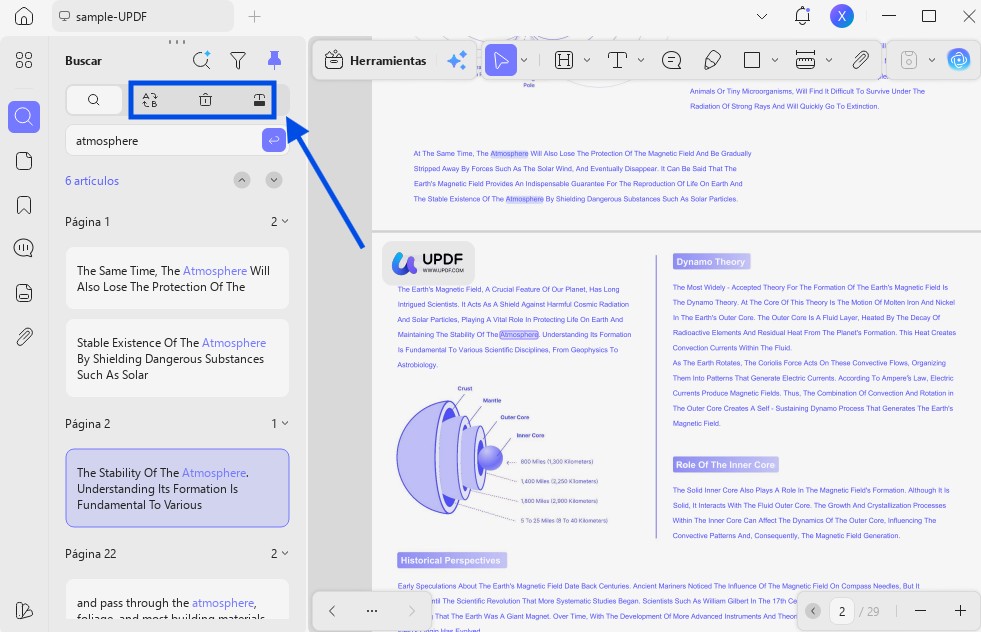The image size is (981, 632).
Task: Open the rectangle shape dropdown arrow
Action: (775, 61)
